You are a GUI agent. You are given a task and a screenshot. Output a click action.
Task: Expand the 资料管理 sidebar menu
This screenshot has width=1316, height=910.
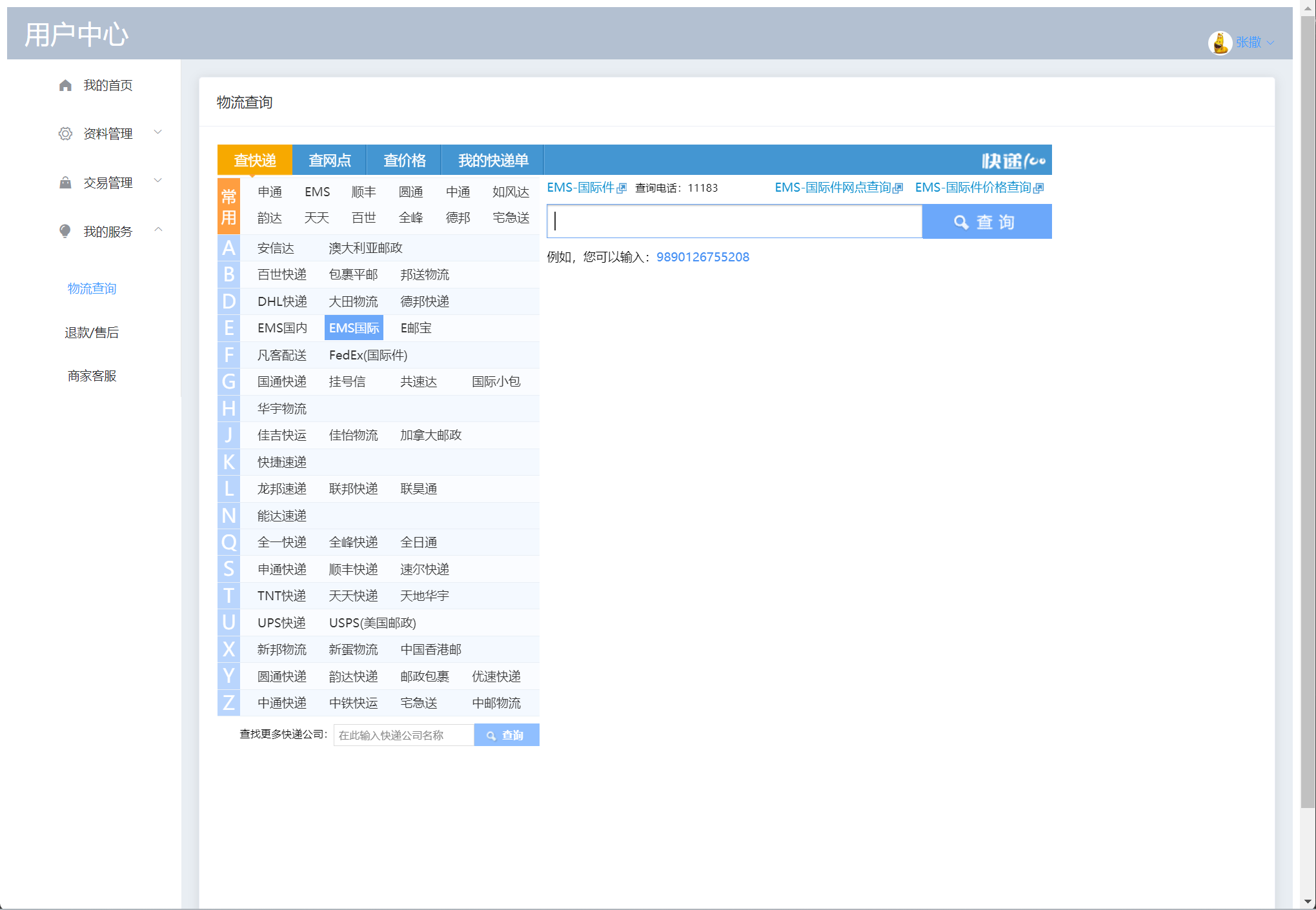point(158,132)
